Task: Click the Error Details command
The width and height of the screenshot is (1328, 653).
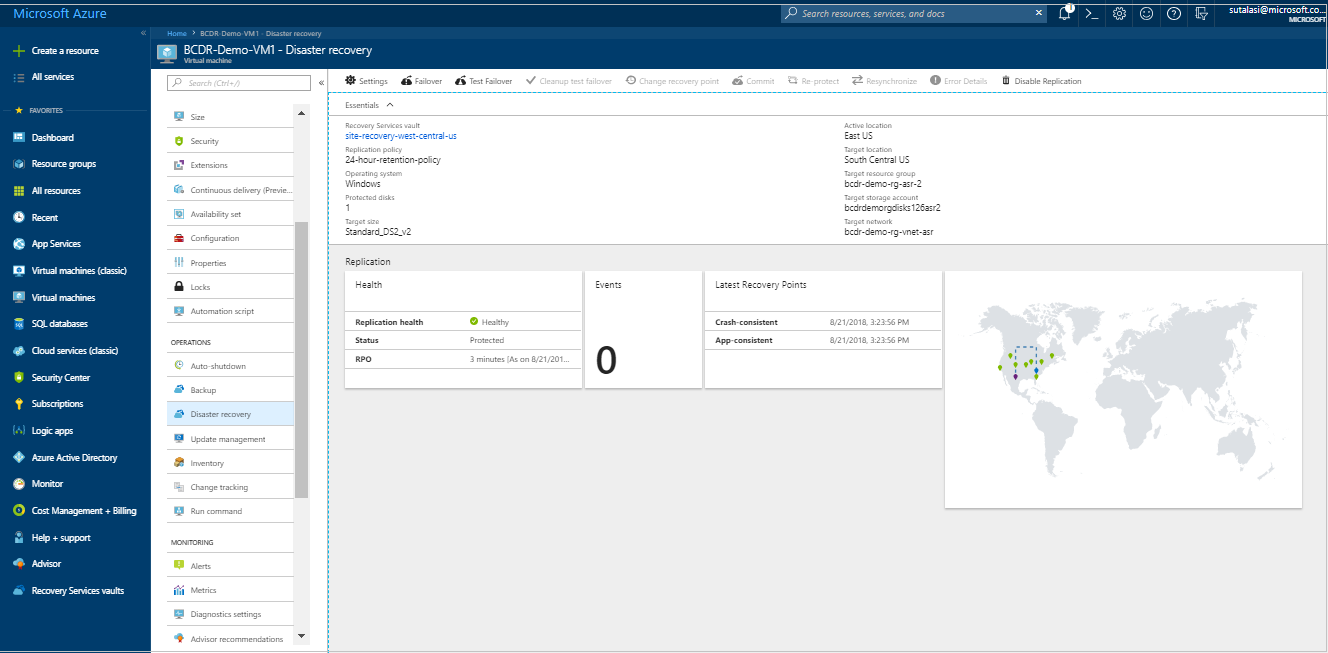Action: pos(958,81)
